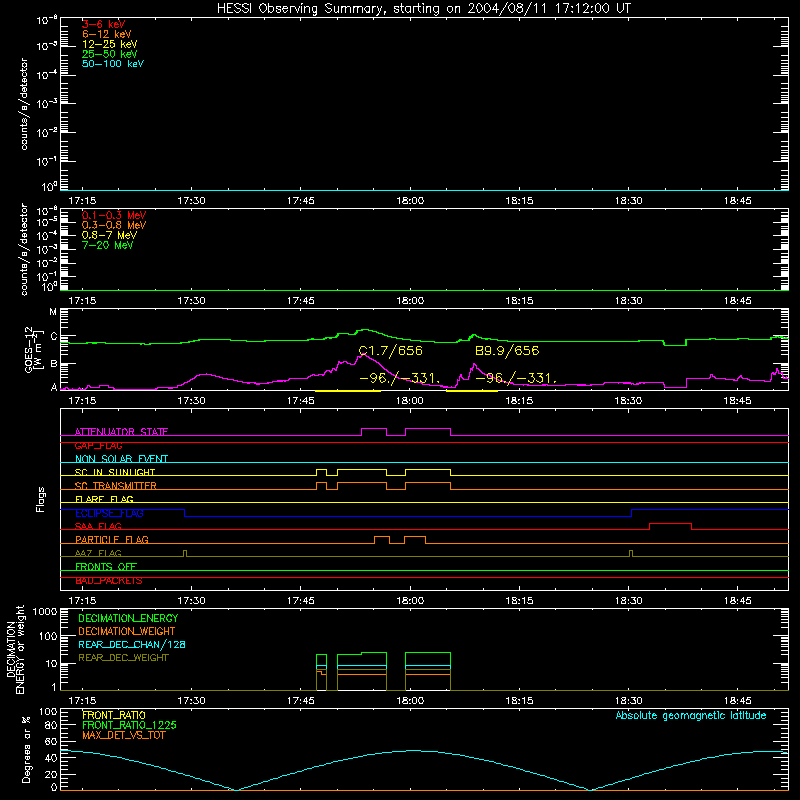Click the Flags panel axis title

(x=41, y=499)
